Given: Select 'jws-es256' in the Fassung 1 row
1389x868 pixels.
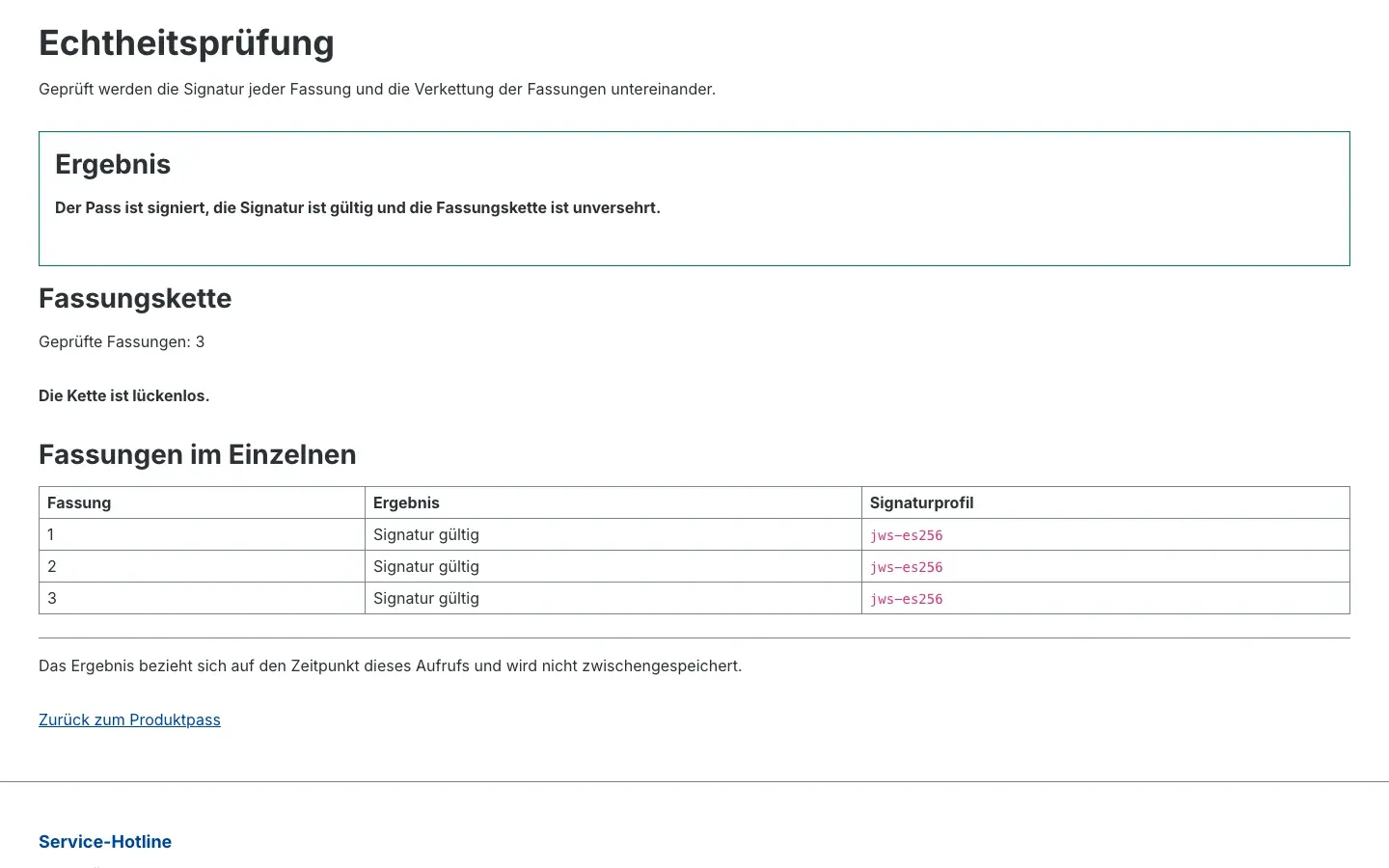Looking at the screenshot, I should tap(907, 535).
